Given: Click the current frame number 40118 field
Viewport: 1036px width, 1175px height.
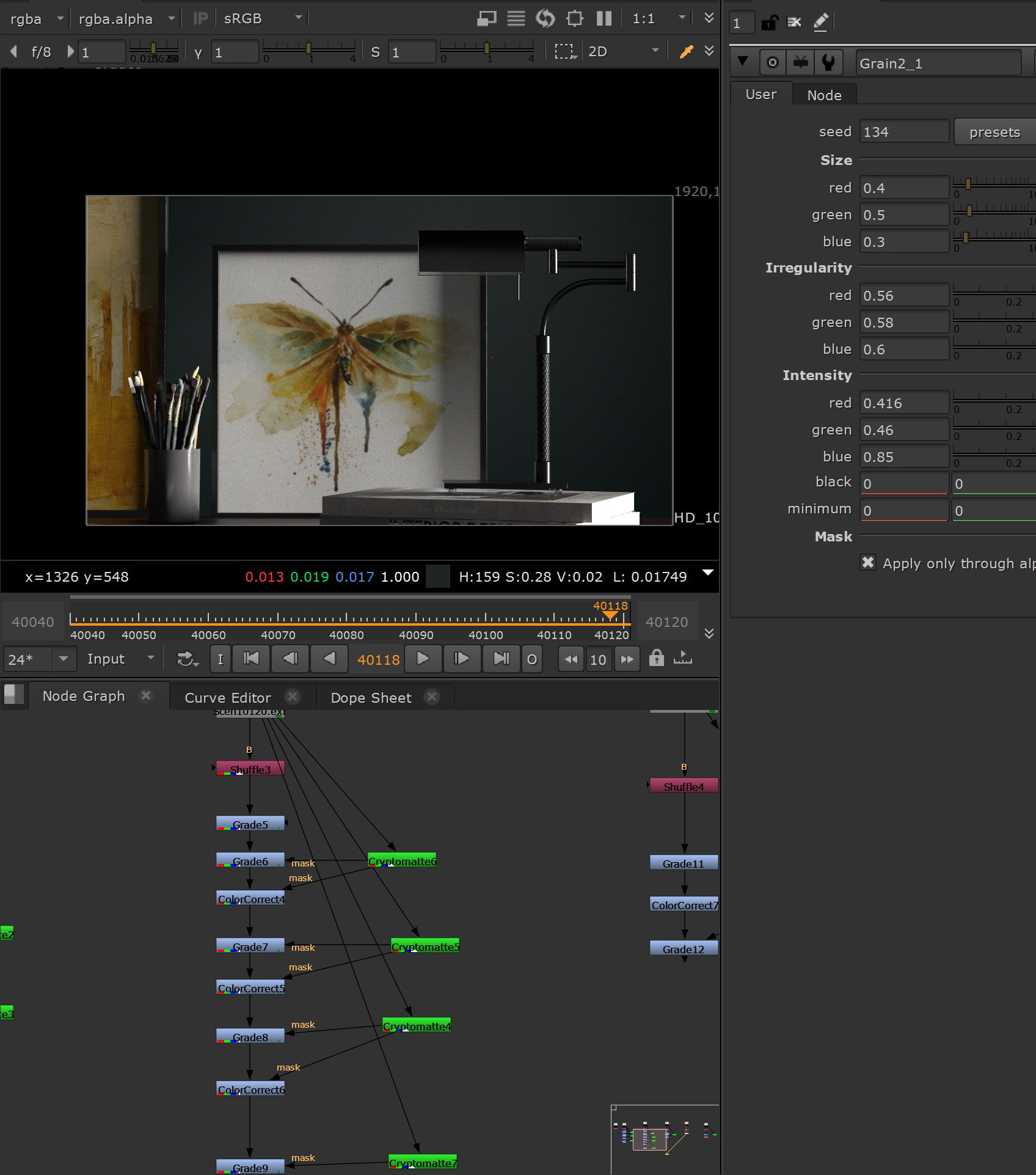Looking at the screenshot, I should (378, 660).
